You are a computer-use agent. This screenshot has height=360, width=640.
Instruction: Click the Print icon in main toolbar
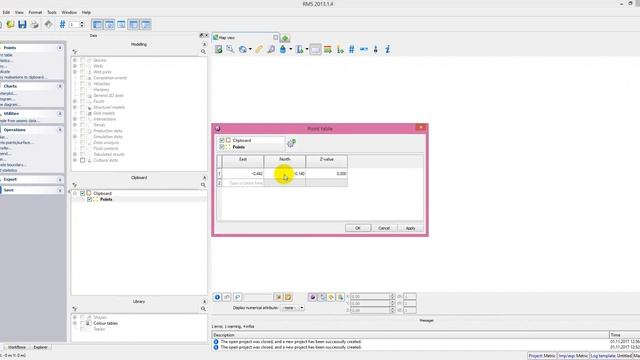click(35, 24)
